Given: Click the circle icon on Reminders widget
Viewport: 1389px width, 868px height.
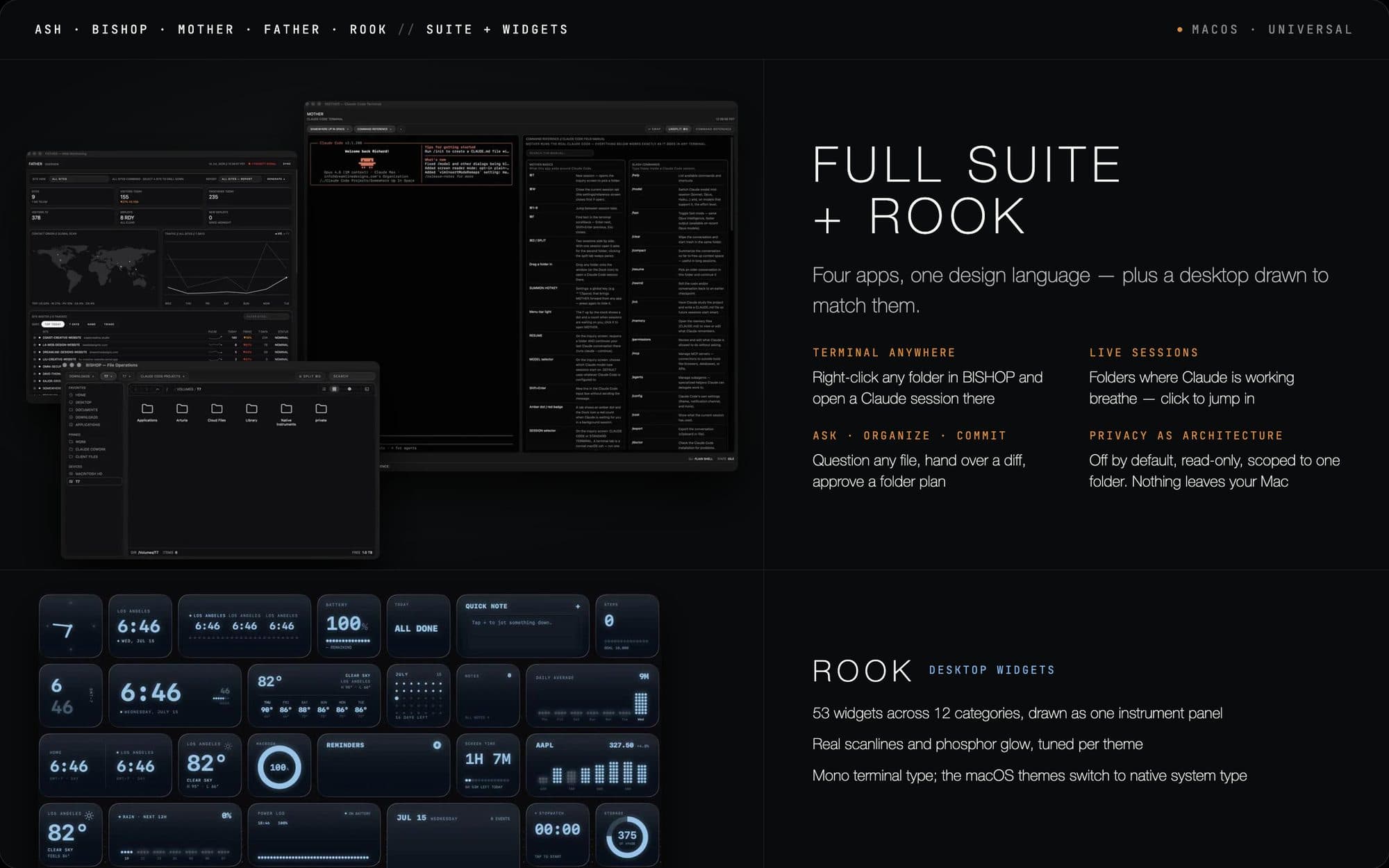Looking at the screenshot, I should 437,745.
